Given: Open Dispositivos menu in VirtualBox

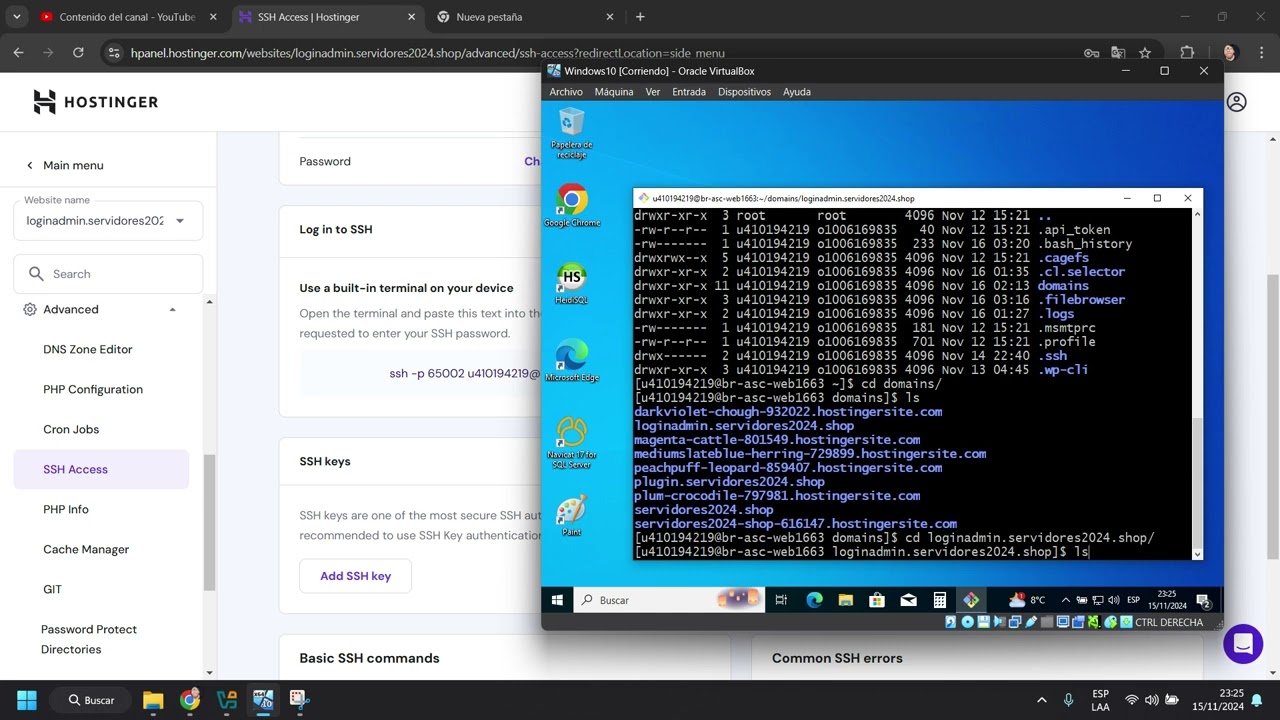Looking at the screenshot, I should click(744, 91).
